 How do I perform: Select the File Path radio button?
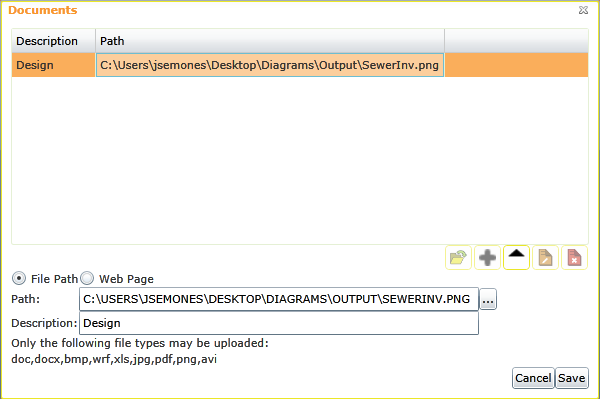[19, 278]
